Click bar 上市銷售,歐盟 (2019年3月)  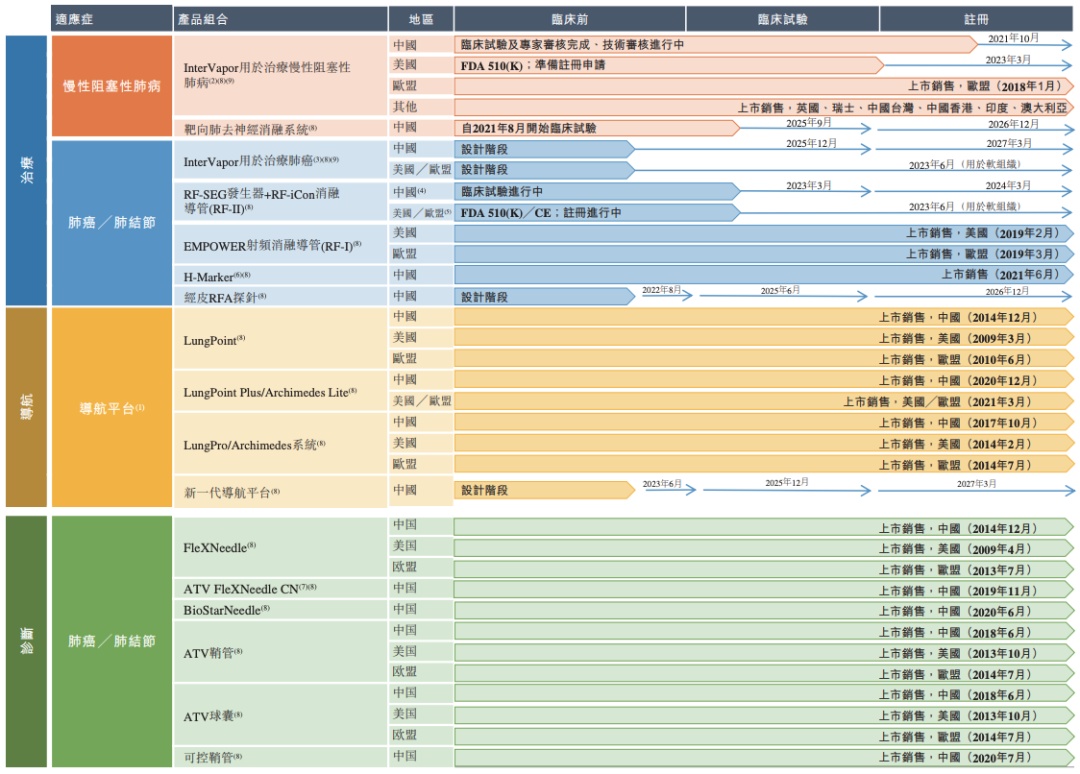(x=764, y=254)
